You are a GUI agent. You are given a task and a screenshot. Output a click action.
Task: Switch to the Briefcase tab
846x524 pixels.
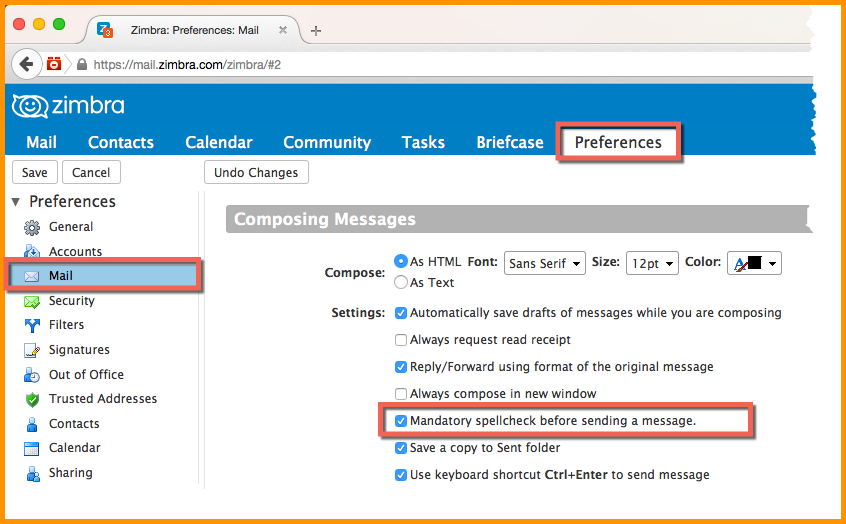[x=510, y=142]
